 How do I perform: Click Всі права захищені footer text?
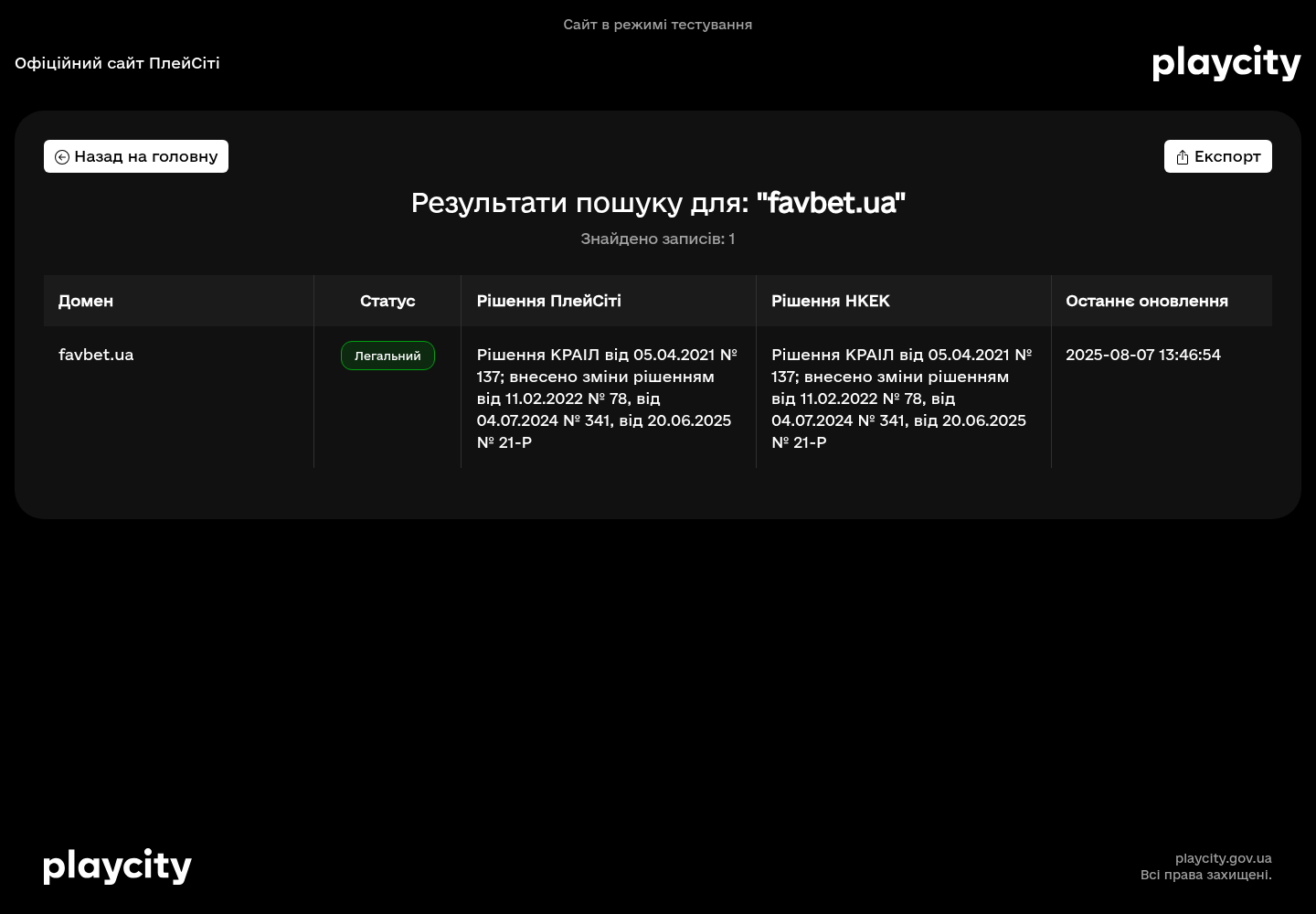pos(1206,875)
